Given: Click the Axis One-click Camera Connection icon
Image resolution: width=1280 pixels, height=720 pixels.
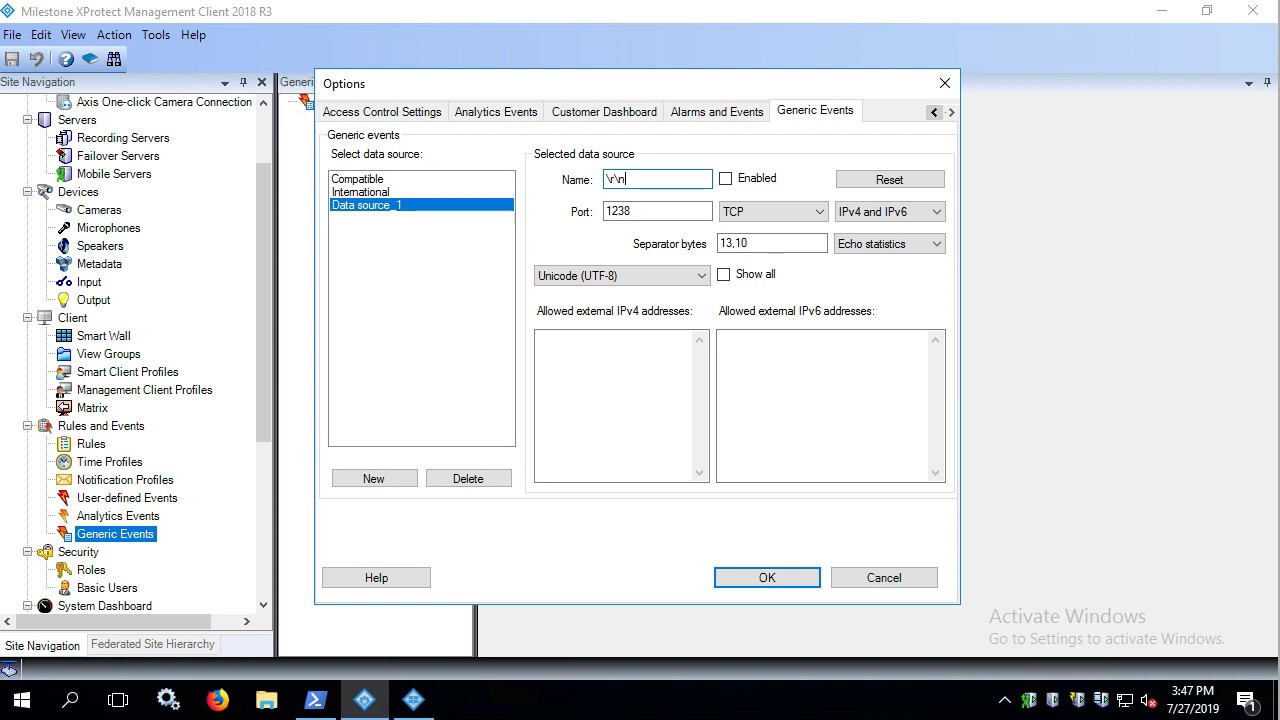Looking at the screenshot, I should click(64, 102).
